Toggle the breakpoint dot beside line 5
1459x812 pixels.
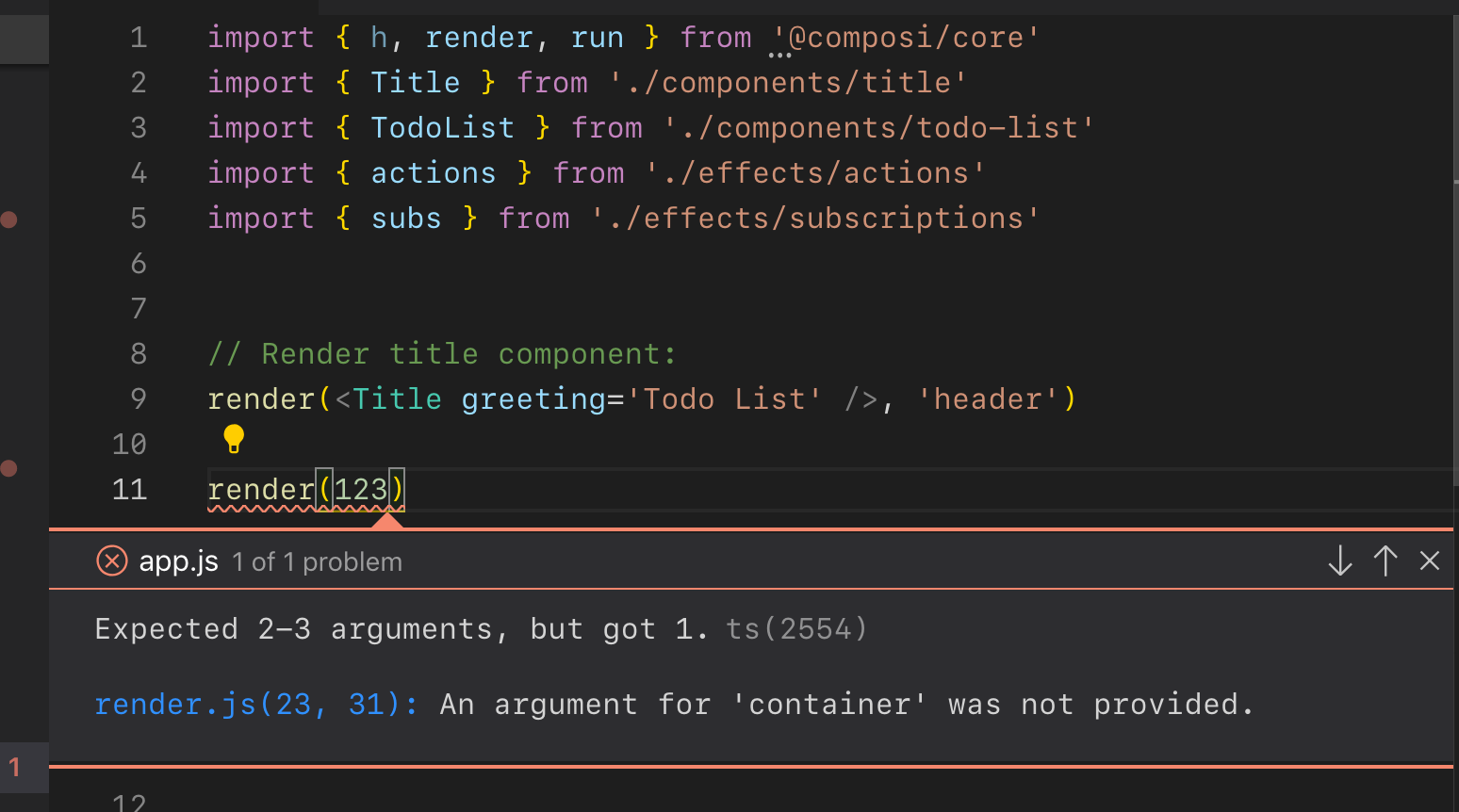10,220
